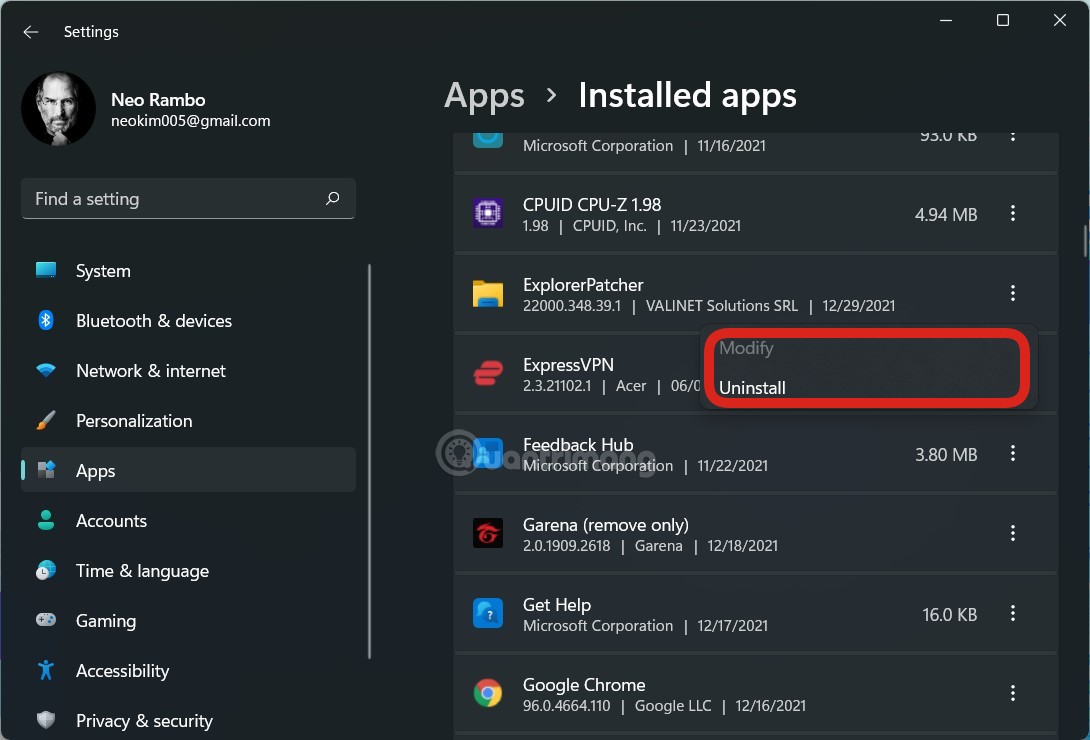Open the Gaming icon in sidebar
The height and width of the screenshot is (740, 1090).
pyautogui.click(x=46, y=620)
